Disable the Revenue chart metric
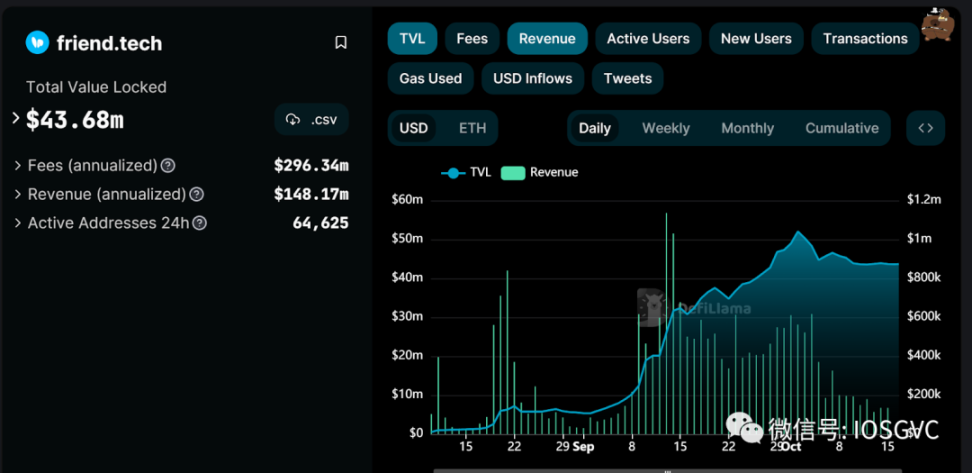972x473 pixels. [547, 39]
